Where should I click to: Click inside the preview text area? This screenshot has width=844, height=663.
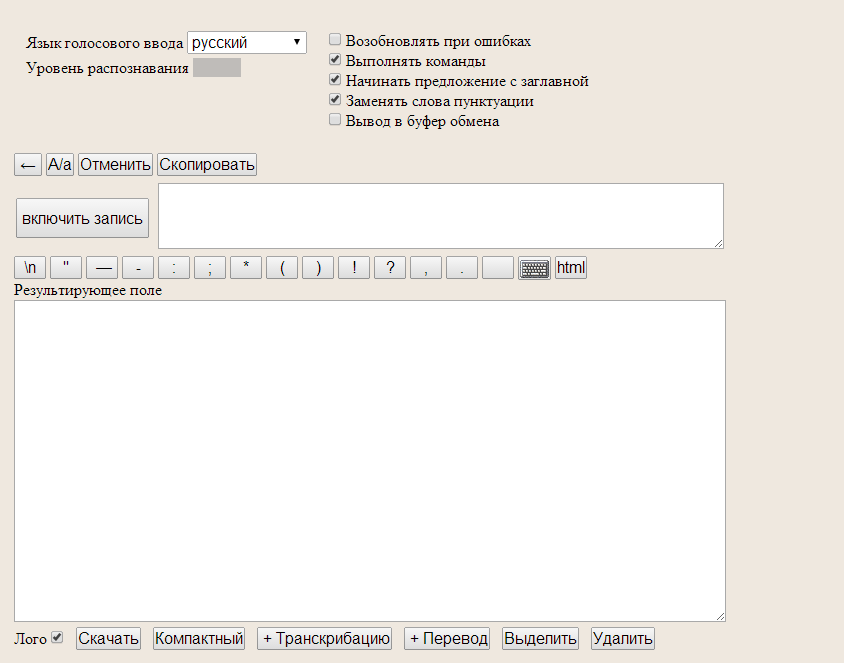tap(441, 216)
